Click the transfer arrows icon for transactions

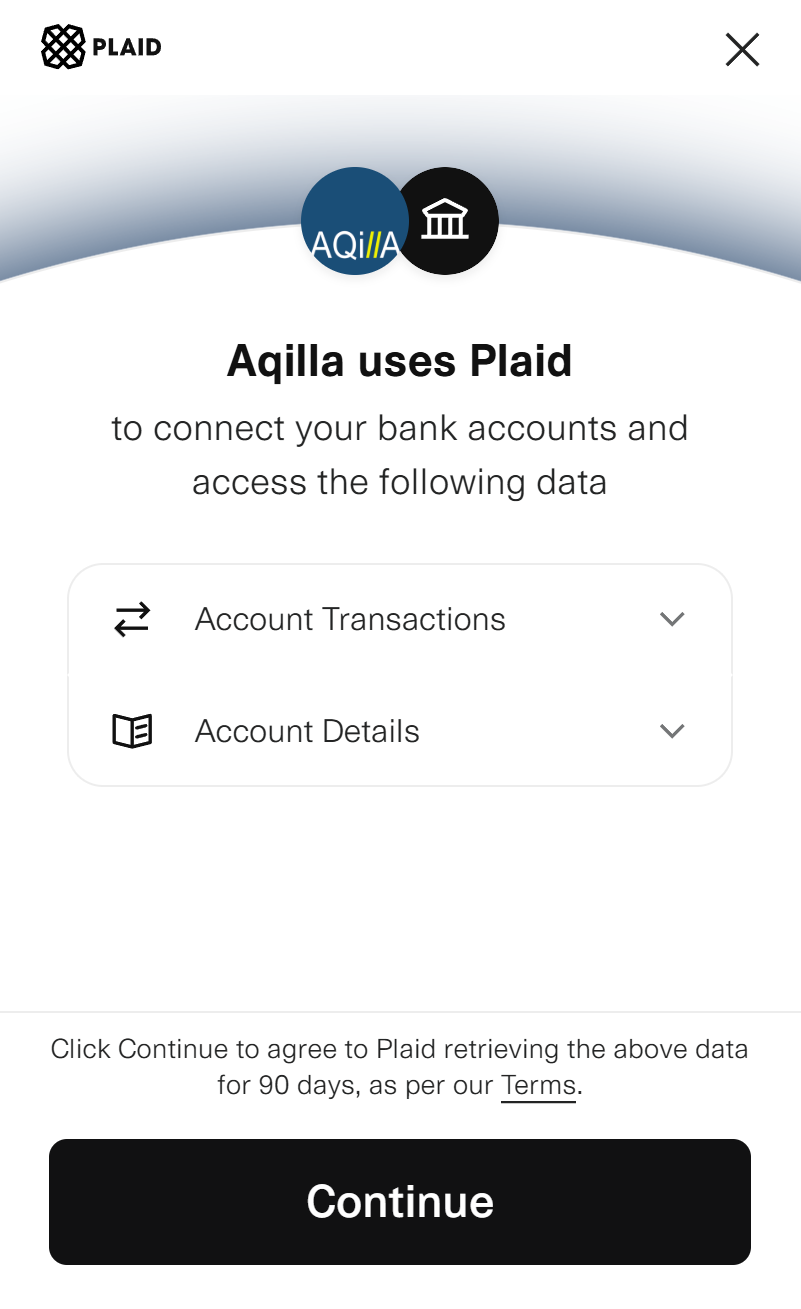click(132, 619)
